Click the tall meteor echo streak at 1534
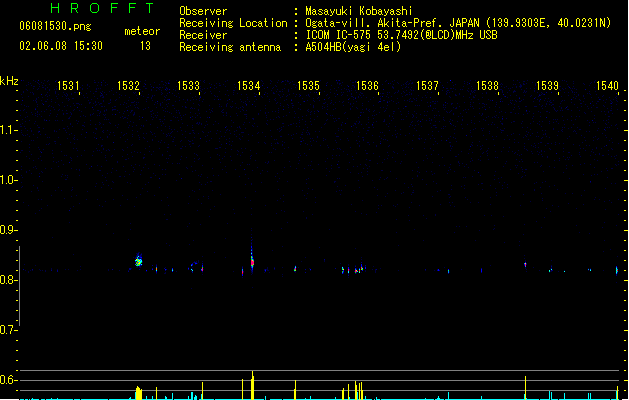 252,257
